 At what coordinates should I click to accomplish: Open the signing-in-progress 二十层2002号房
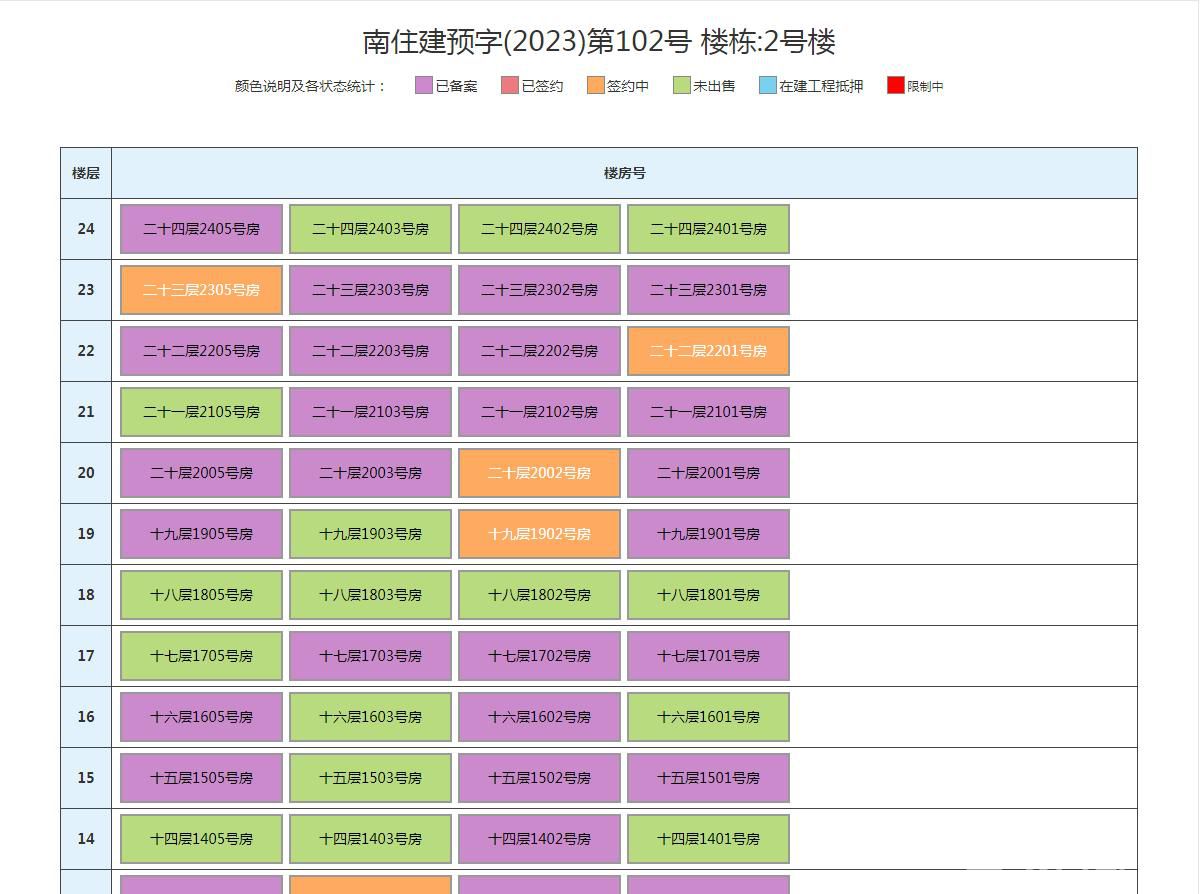(539, 473)
